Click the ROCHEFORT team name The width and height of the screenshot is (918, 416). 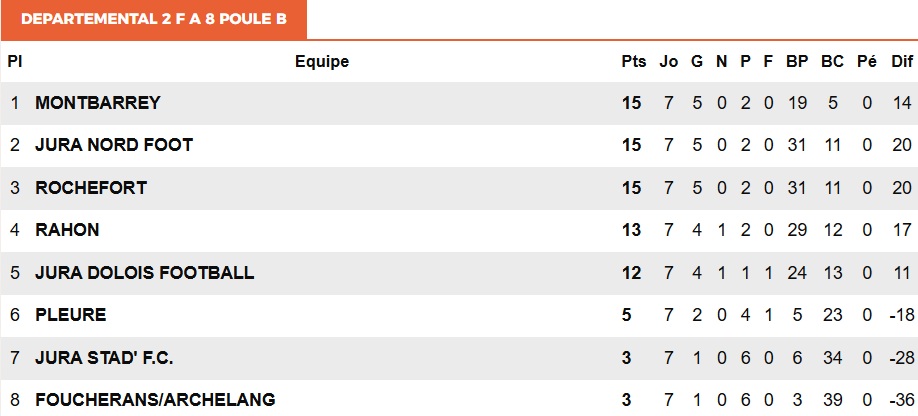coord(91,188)
